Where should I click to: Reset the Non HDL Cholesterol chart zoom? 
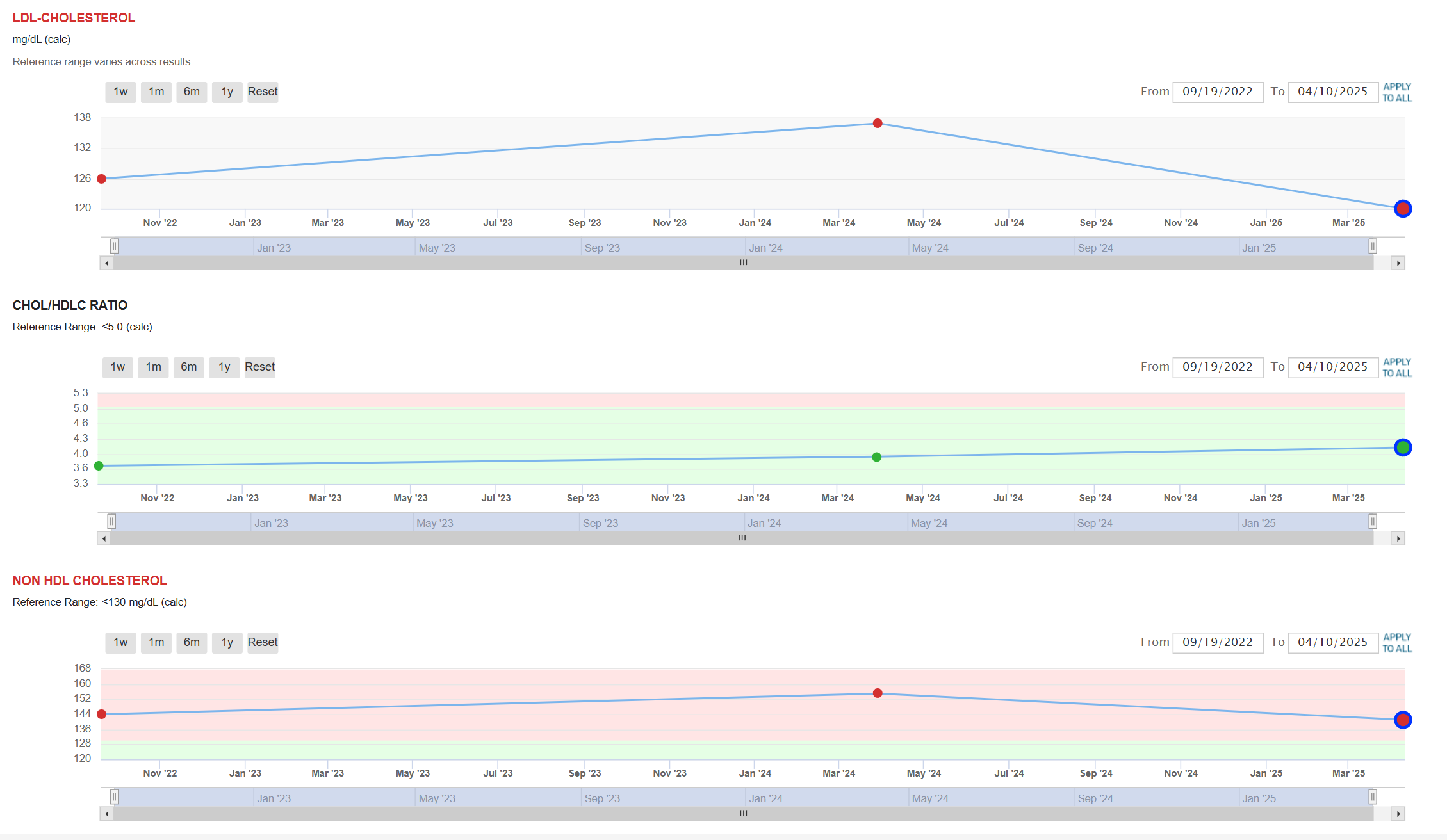[263, 642]
